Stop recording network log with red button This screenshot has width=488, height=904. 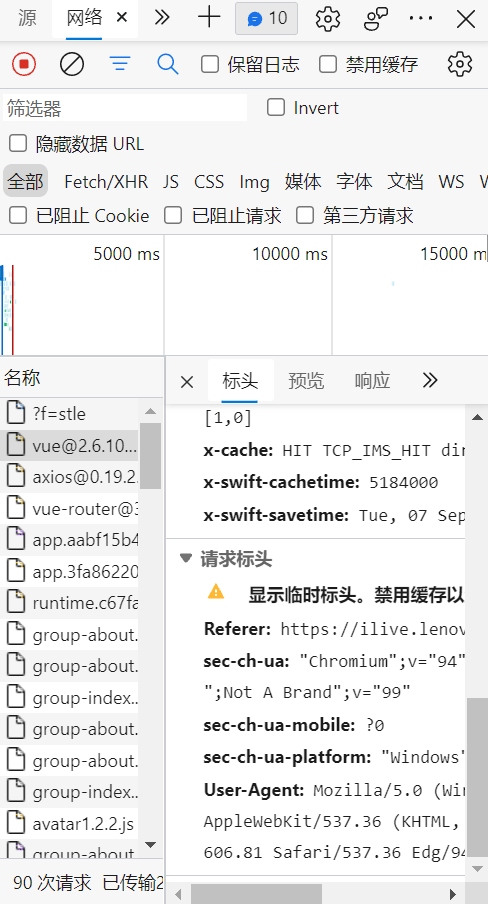24,63
